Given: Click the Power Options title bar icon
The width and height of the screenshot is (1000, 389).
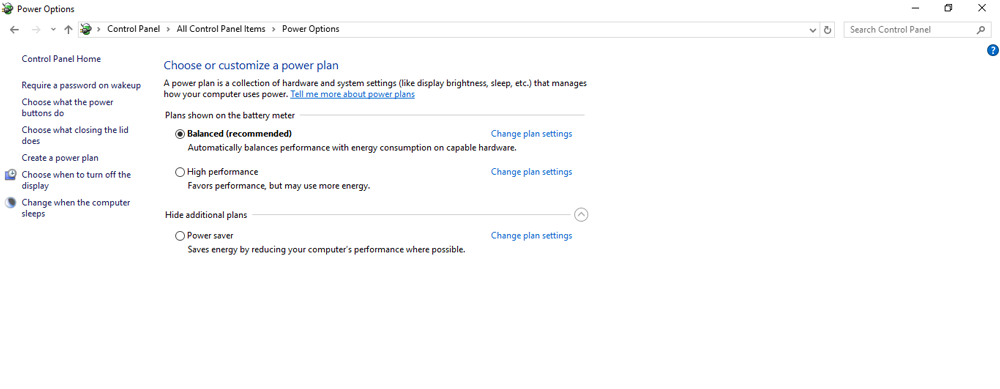Looking at the screenshot, I should (8, 8).
